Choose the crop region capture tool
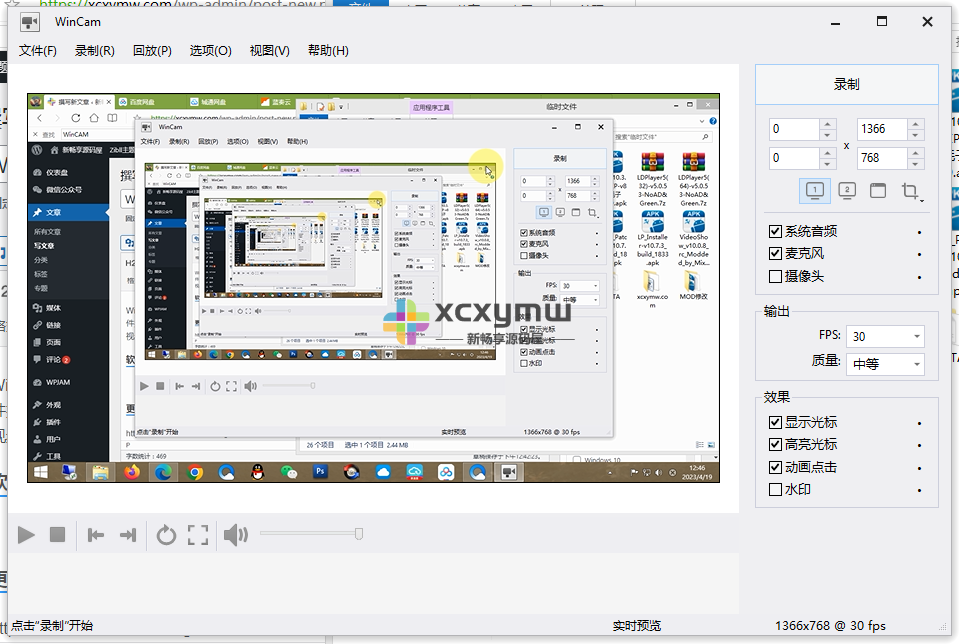959x644 pixels. (910, 190)
